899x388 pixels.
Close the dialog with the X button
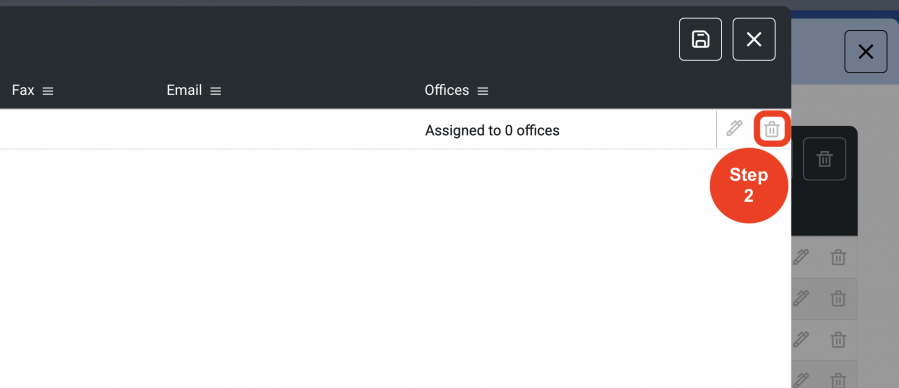point(754,39)
